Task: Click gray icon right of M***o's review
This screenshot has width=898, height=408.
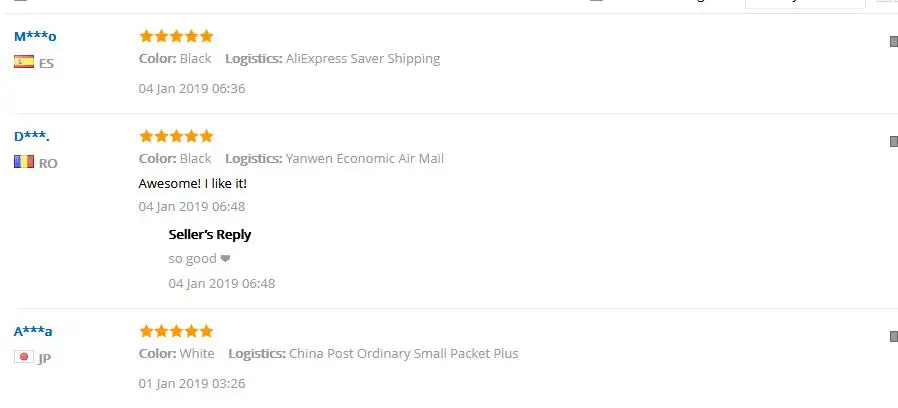Action: [x=893, y=41]
